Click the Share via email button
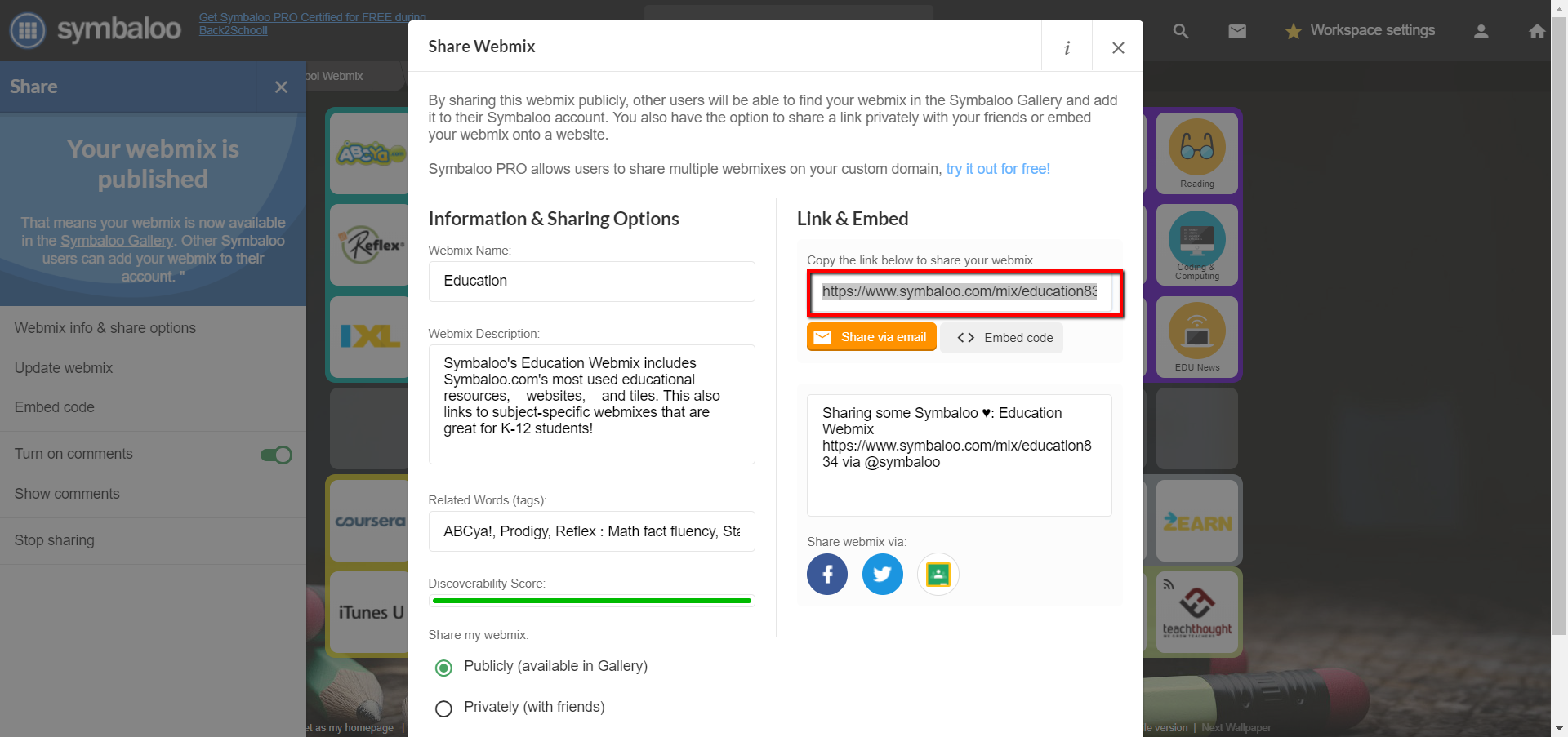 click(x=871, y=337)
